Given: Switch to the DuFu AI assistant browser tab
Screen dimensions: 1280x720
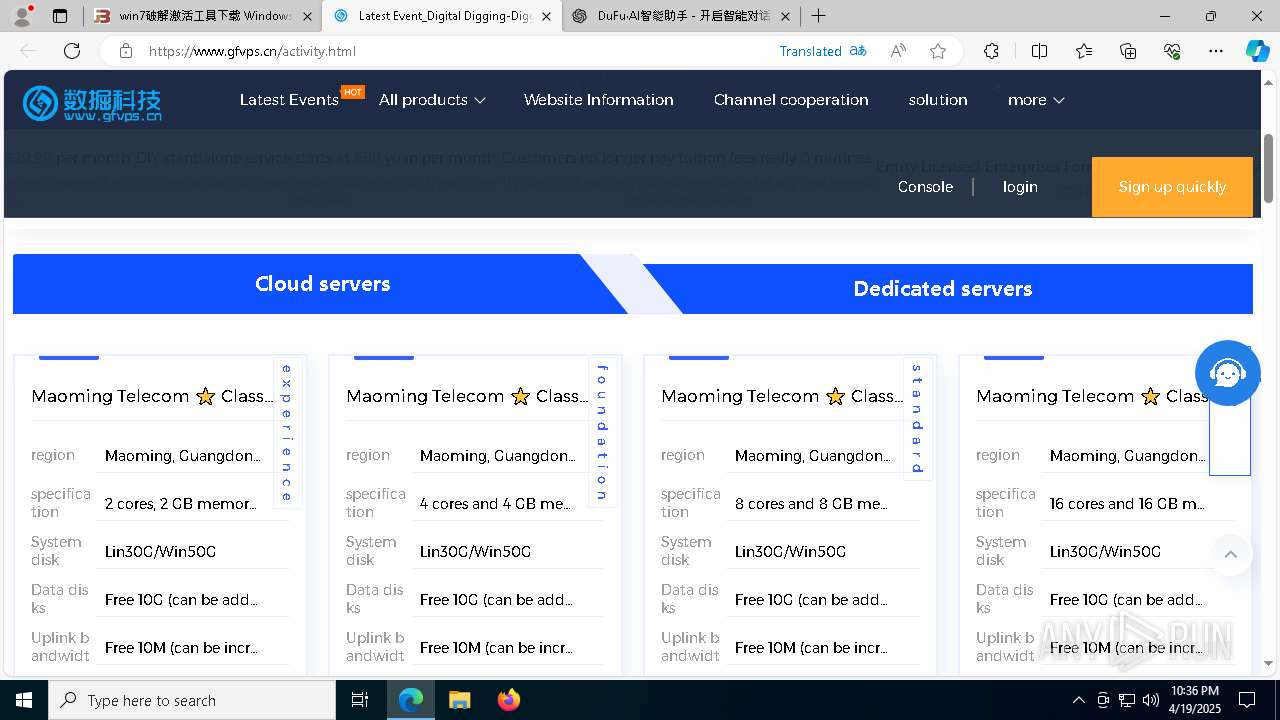Looking at the screenshot, I should tap(683, 16).
